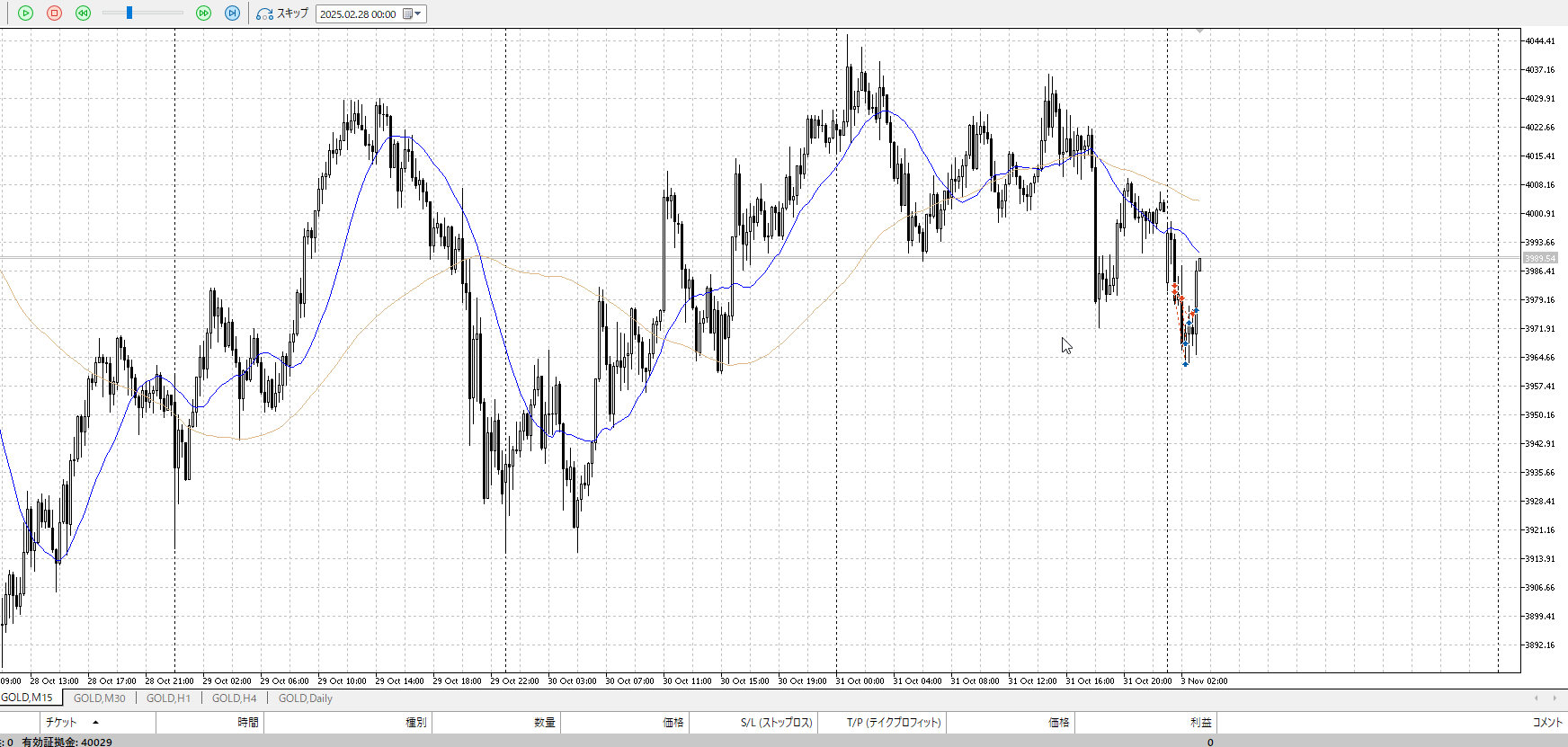This screenshot has width=1568, height=747.
Task: Click the 利益 profit column header
Action: [1200, 722]
